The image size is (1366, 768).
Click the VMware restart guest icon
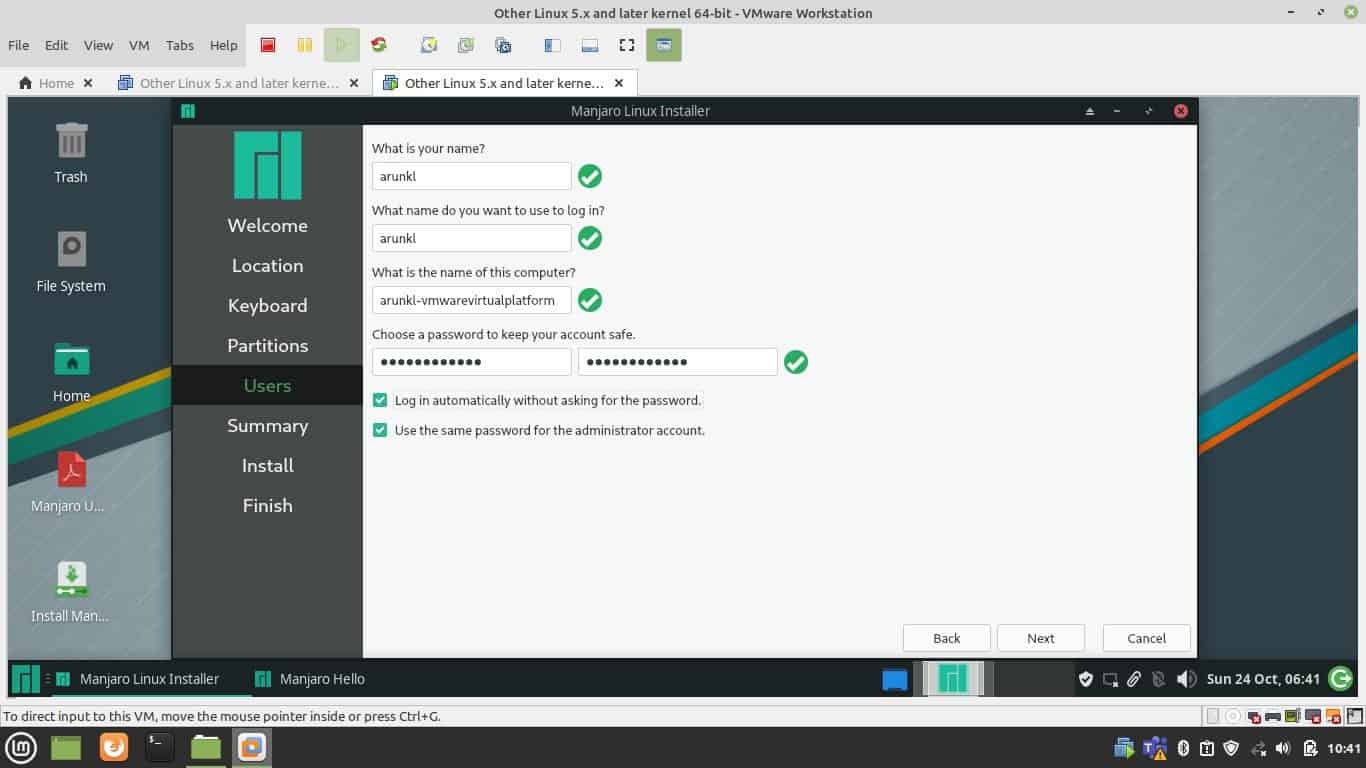(x=378, y=45)
